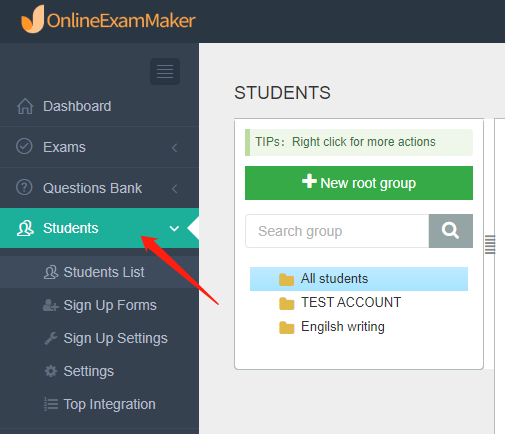This screenshot has width=505, height=434.
Task: Click the Sign Up Settings wrench icon
Action: click(51, 338)
